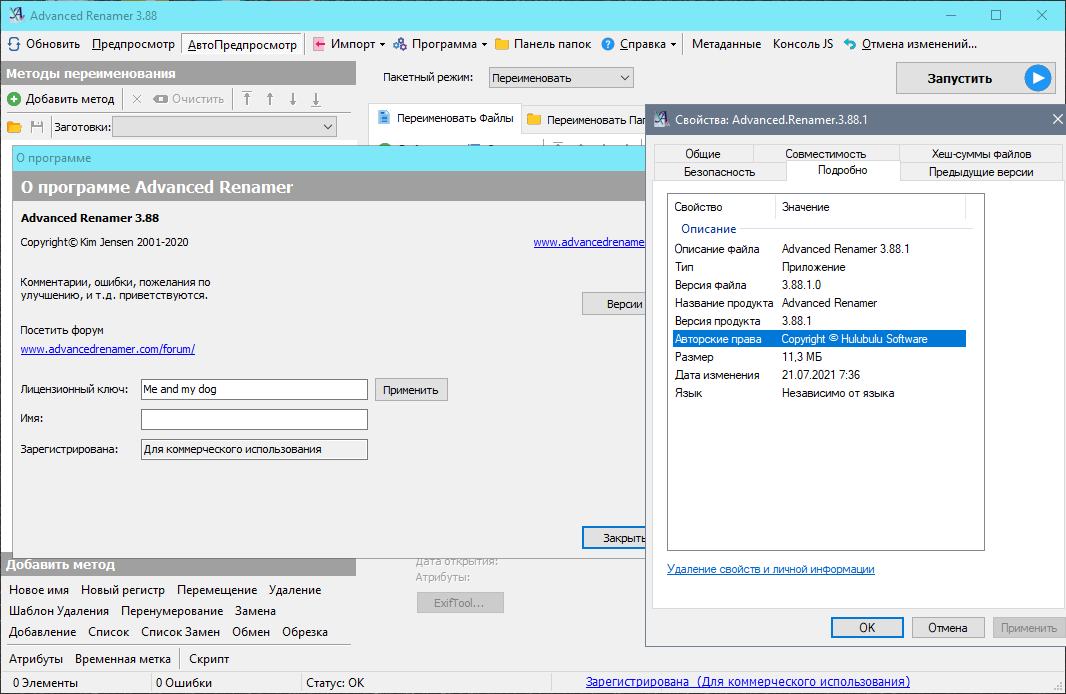Toggle the АвтоПредпросмотр button
The image size is (1066, 694).
pos(242,45)
